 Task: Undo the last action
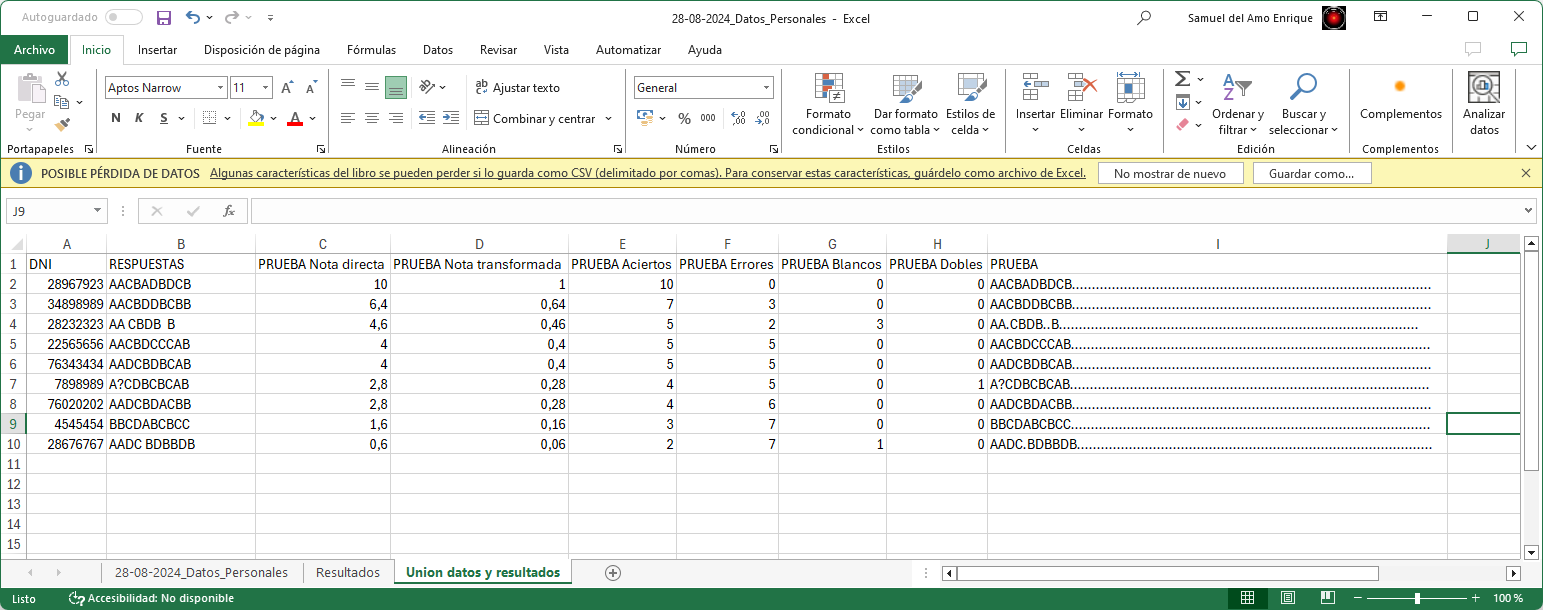coord(193,17)
